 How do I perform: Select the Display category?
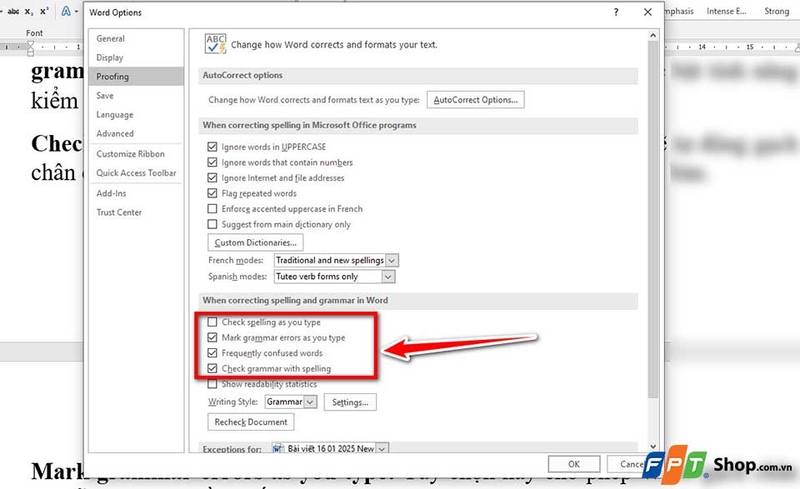136,58
